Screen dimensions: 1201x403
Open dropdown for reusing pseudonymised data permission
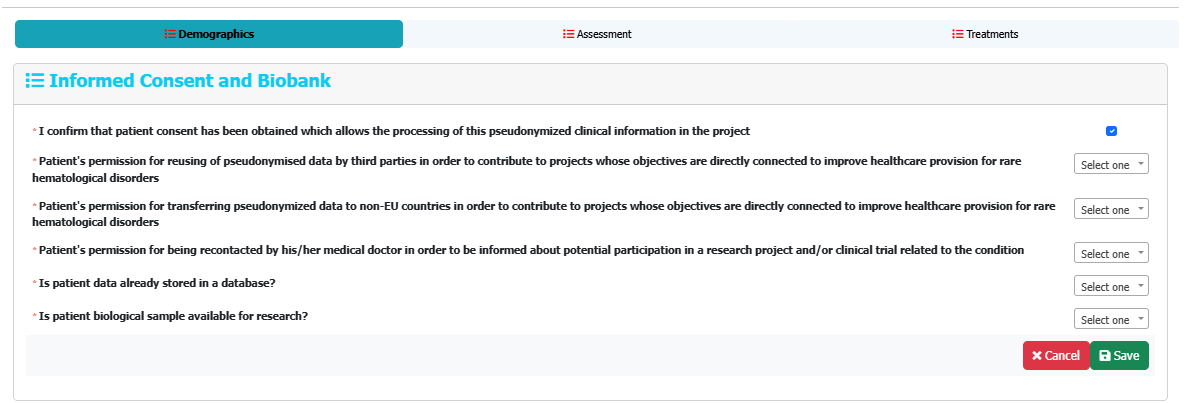[x=1111, y=165]
